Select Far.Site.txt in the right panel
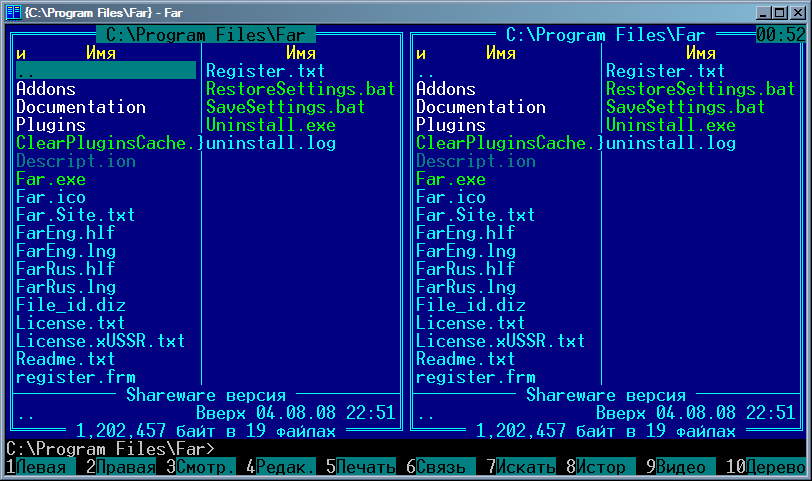This screenshot has height=481, width=812. pyautogui.click(x=475, y=215)
